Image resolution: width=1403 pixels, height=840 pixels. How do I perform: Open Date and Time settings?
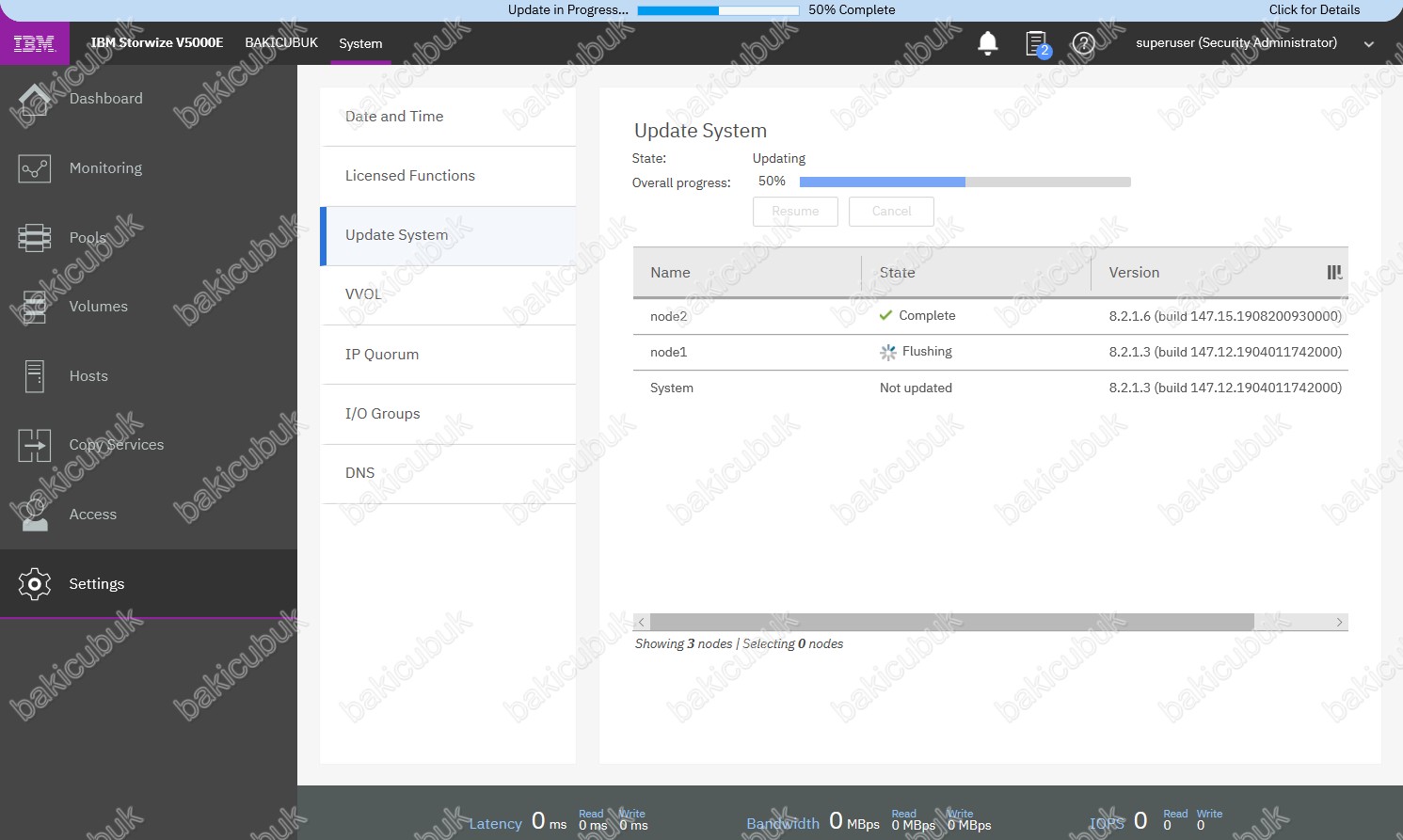pos(448,117)
